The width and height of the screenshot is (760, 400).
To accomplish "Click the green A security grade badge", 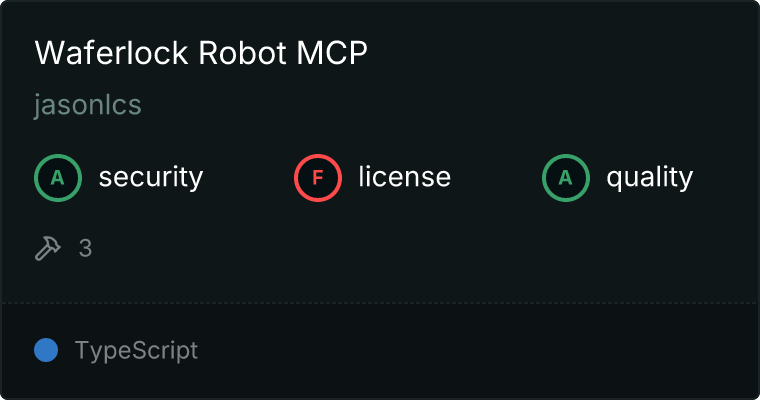I will [x=58, y=178].
